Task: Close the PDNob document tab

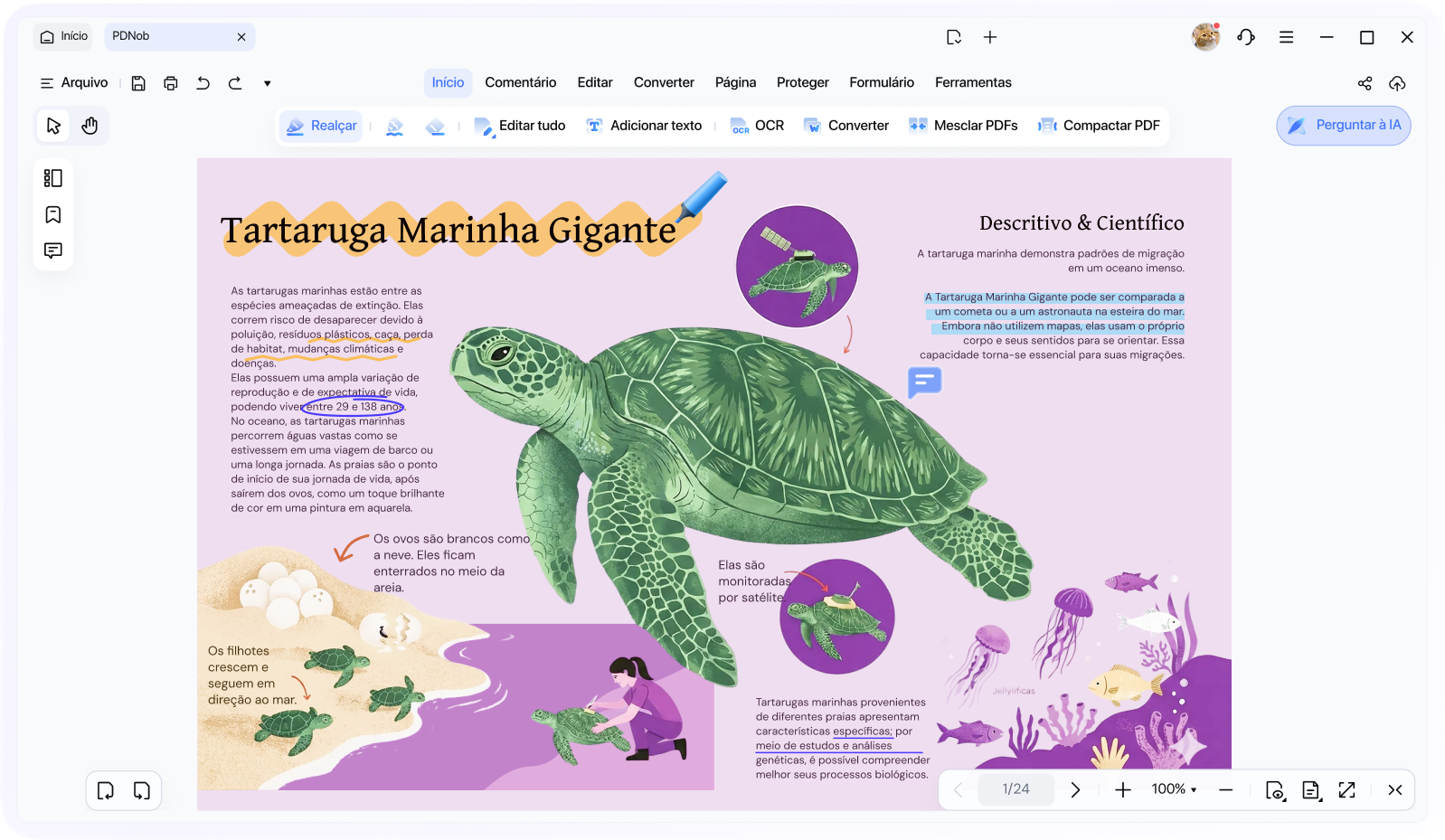Action: click(241, 37)
